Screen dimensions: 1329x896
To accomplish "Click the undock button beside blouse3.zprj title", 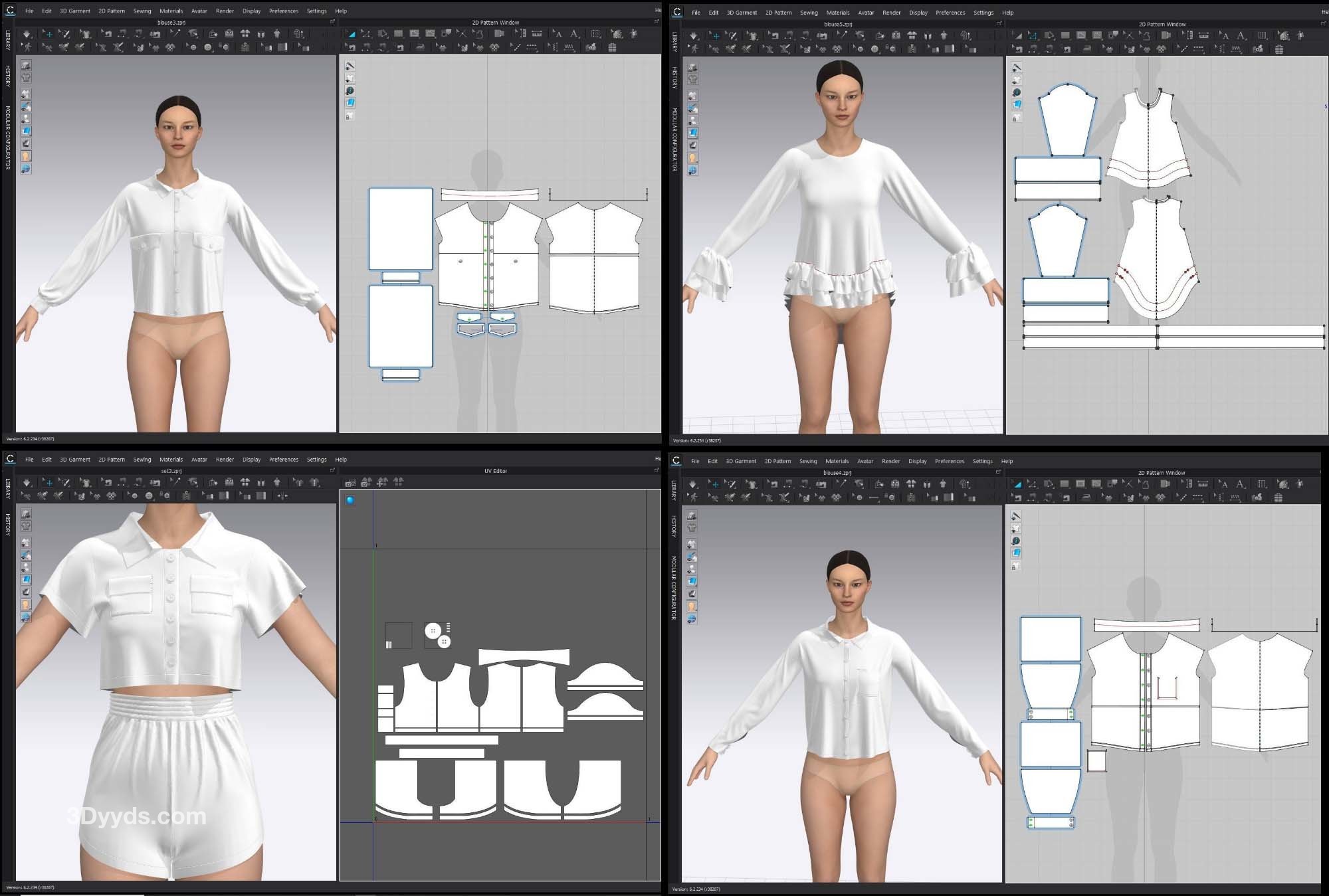I will (x=332, y=22).
